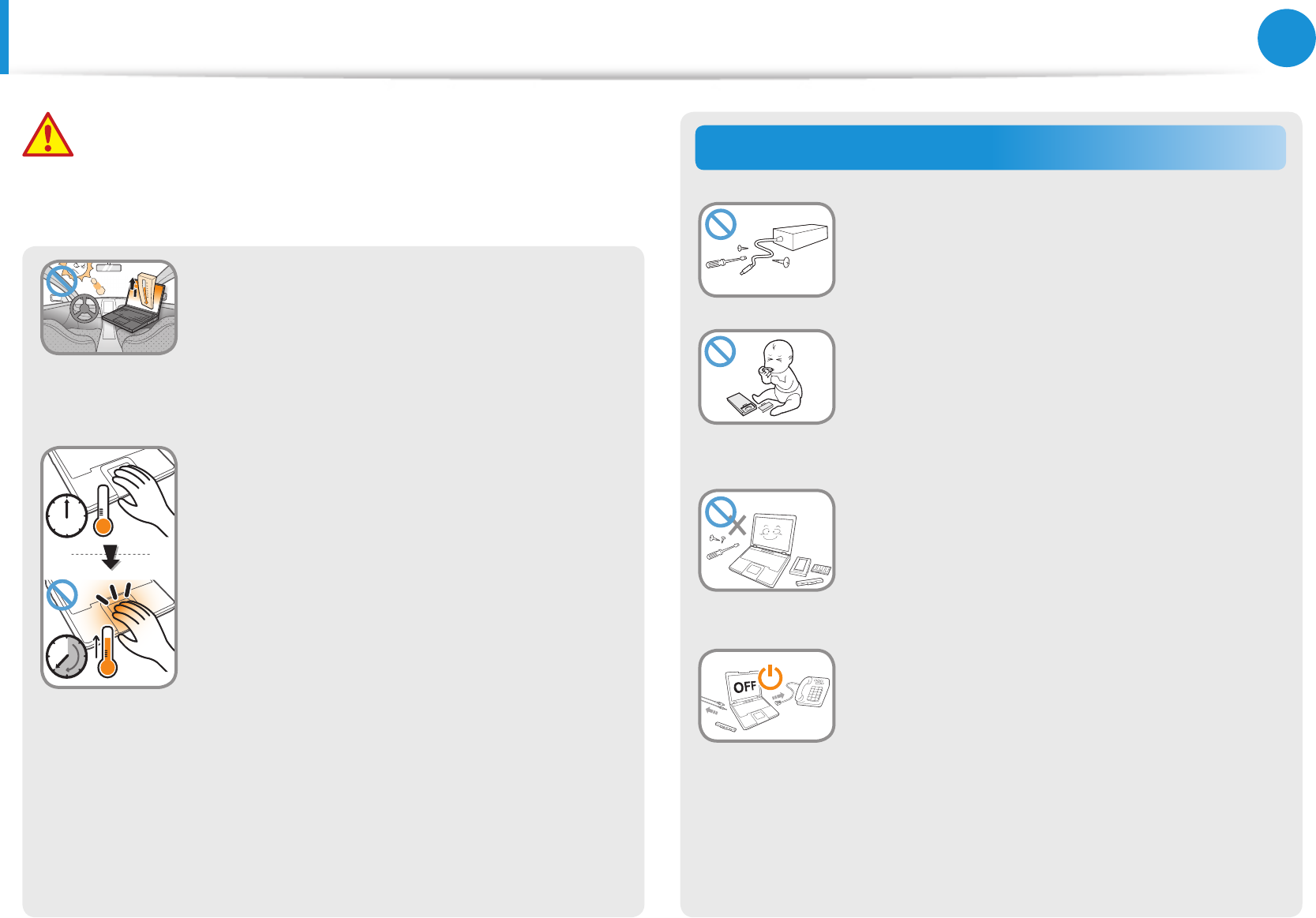
Task: Click the lower thermometer with orange bulb
Action: tap(107, 652)
